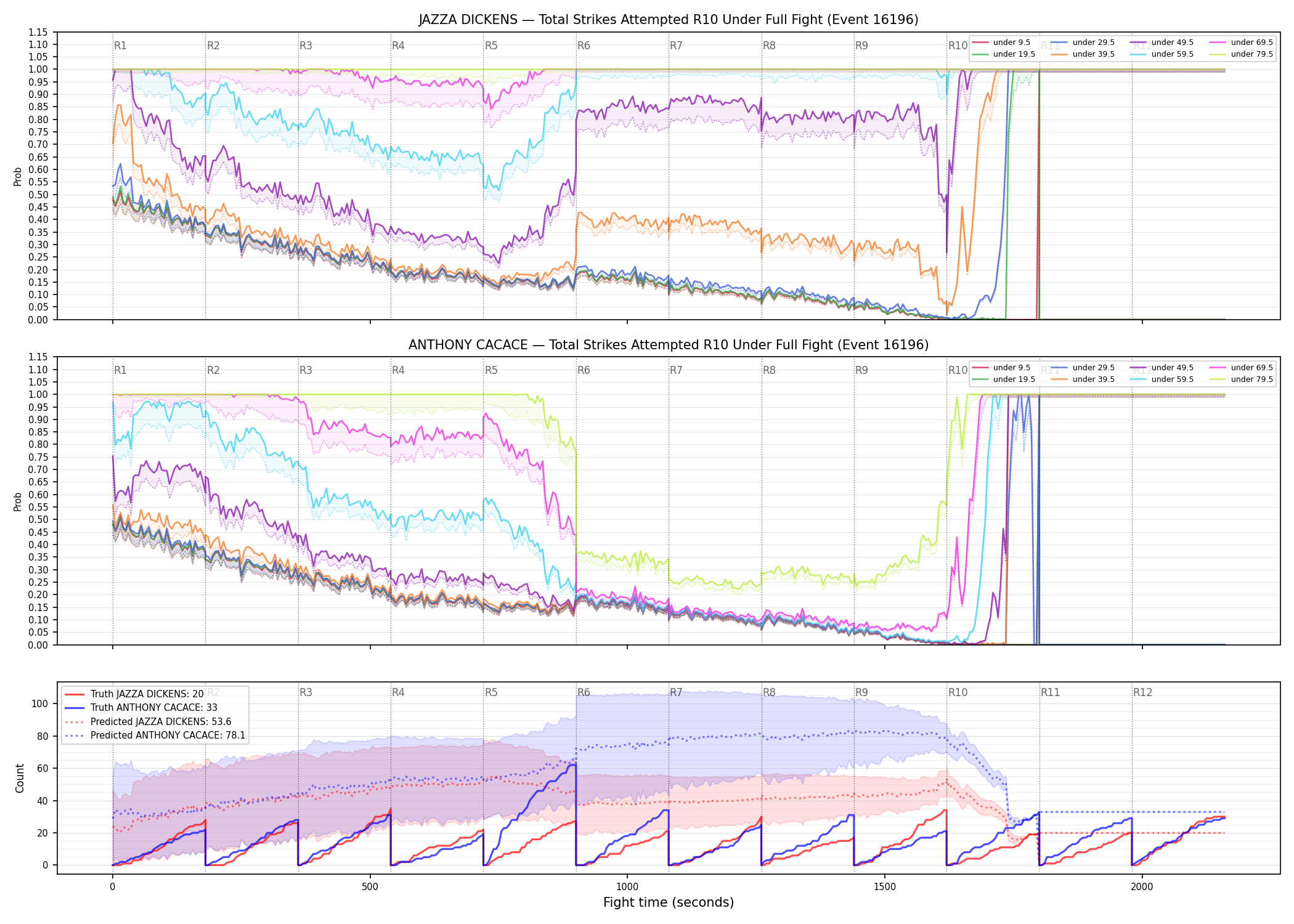Click R9 marker in Anthony Cacace chart

pyautogui.click(x=861, y=370)
